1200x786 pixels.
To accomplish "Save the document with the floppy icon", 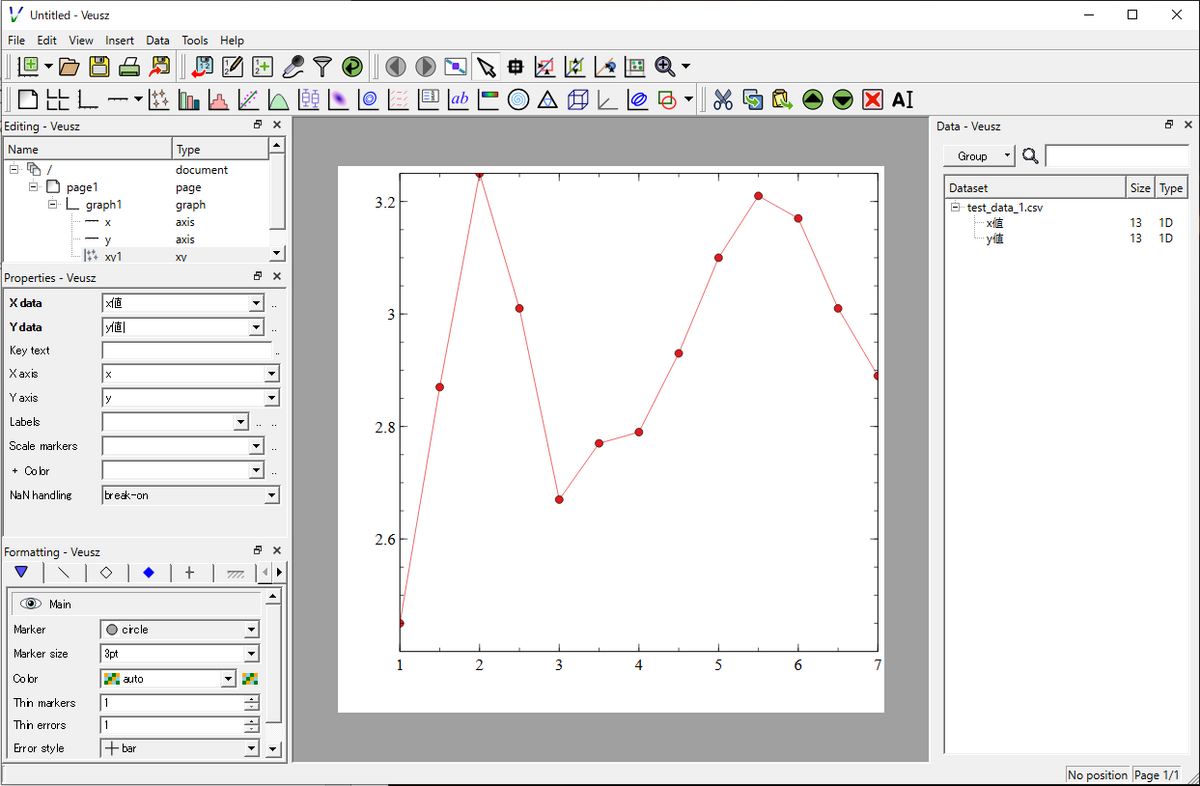I will [99, 67].
